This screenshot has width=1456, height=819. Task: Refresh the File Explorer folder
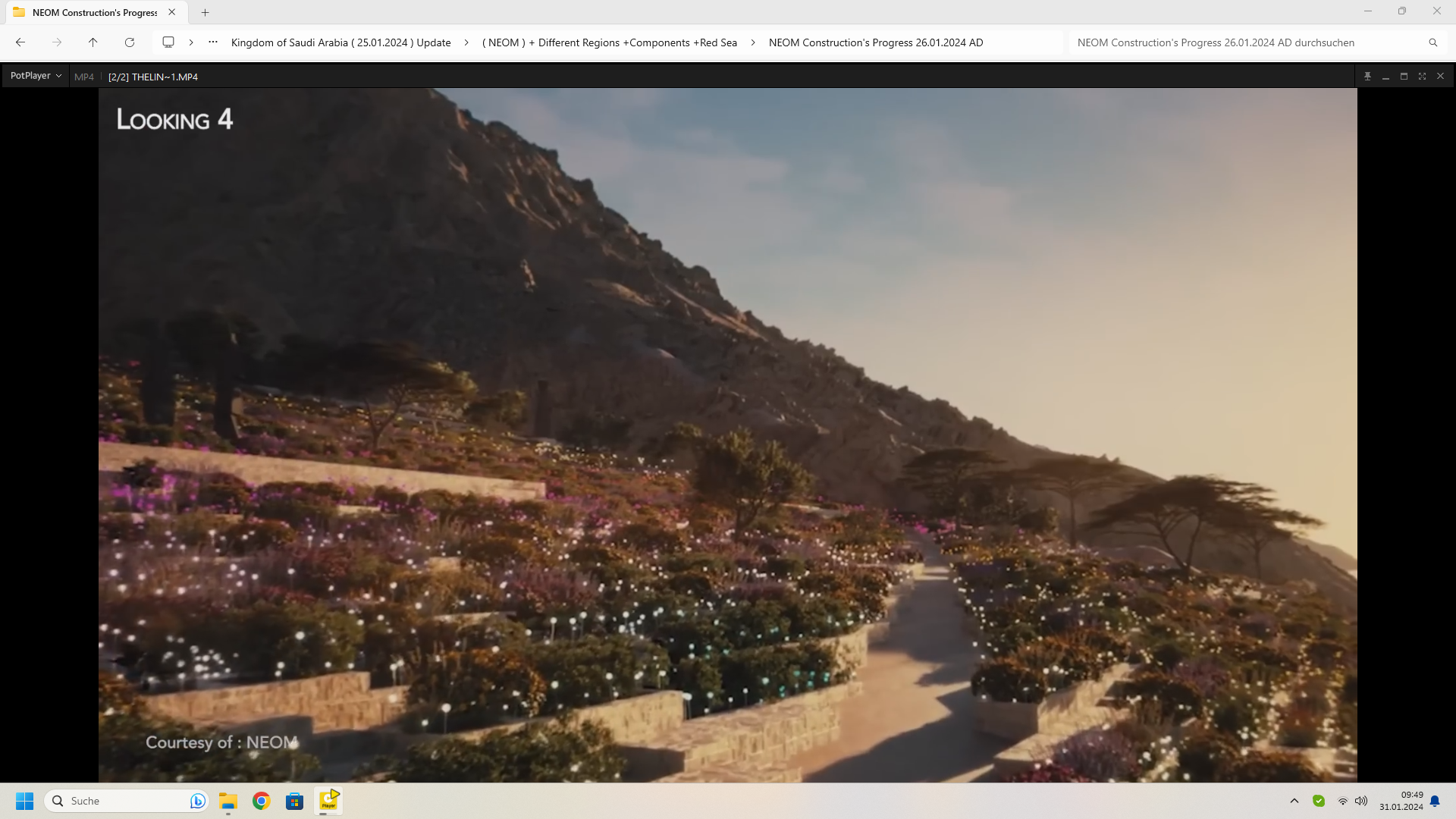click(x=130, y=42)
